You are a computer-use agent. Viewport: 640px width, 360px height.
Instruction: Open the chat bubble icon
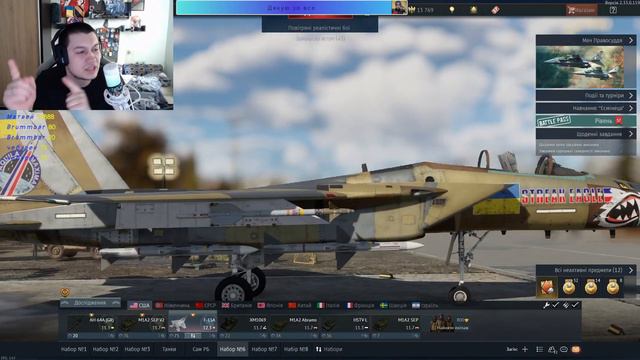click(564, 349)
